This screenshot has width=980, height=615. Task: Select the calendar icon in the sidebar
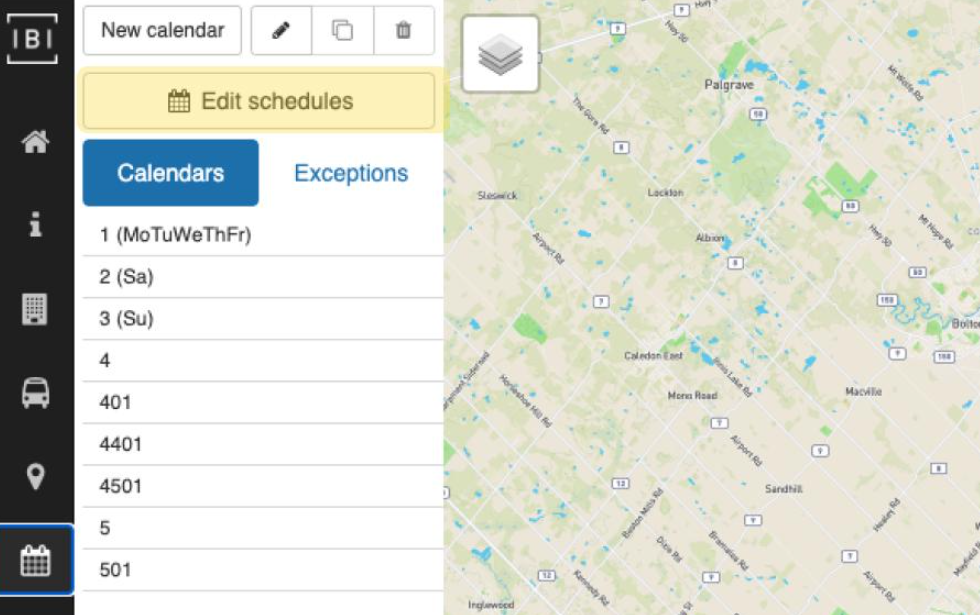[x=36, y=560]
